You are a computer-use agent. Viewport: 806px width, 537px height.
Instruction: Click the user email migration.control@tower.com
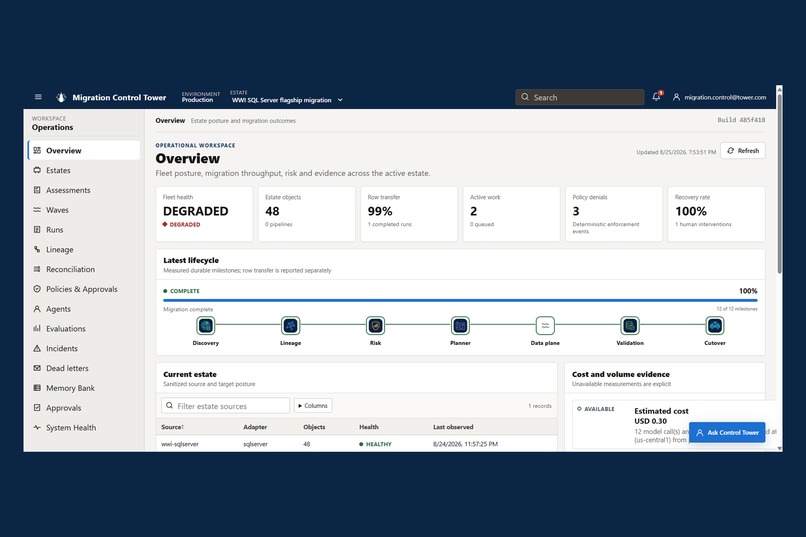[725, 97]
